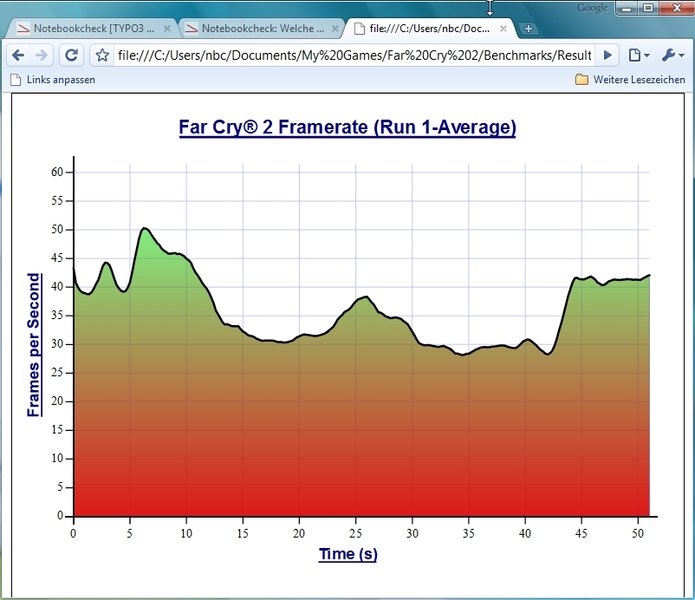Close the Notebookcheck: Welche tab
This screenshot has height=600, width=695.
coord(335,29)
